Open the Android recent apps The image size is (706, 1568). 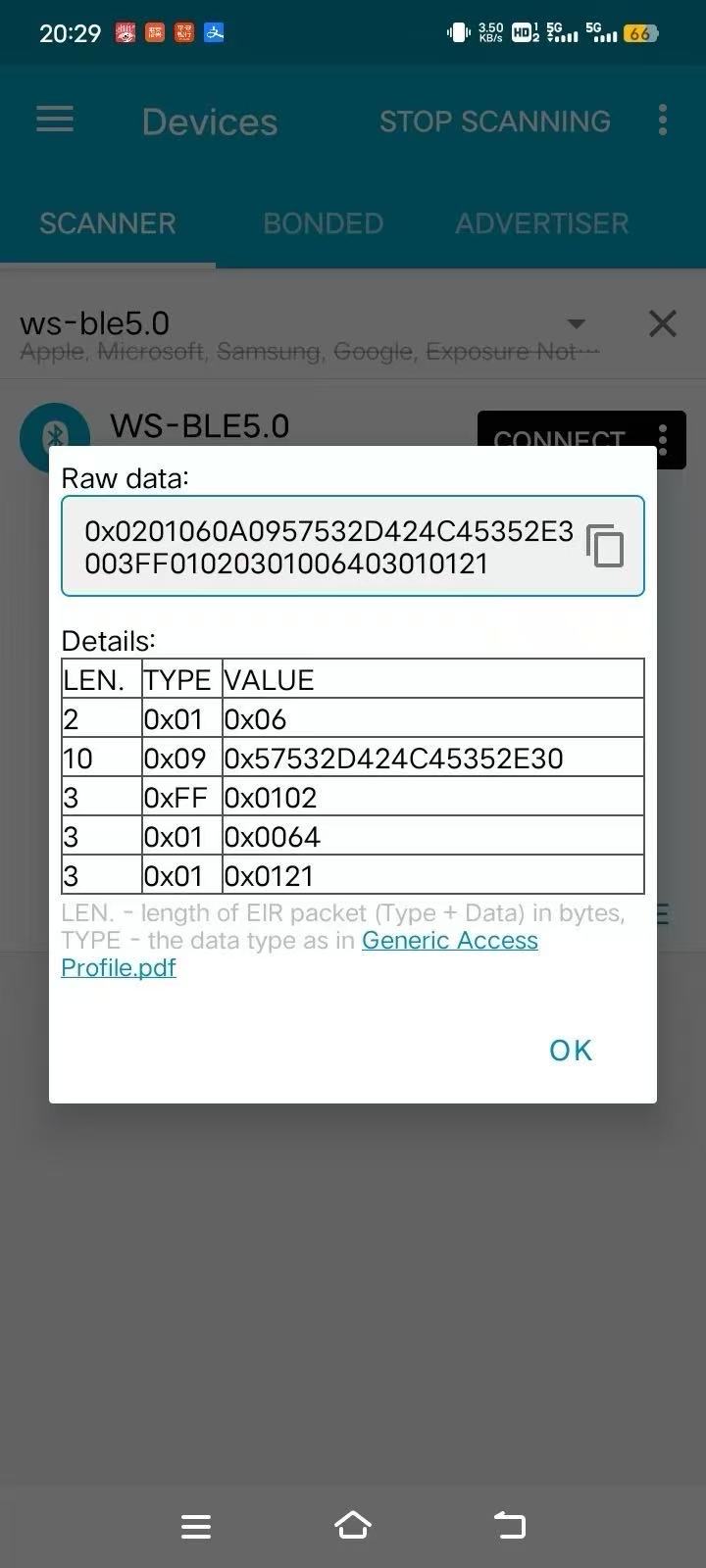tap(196, 1526)
